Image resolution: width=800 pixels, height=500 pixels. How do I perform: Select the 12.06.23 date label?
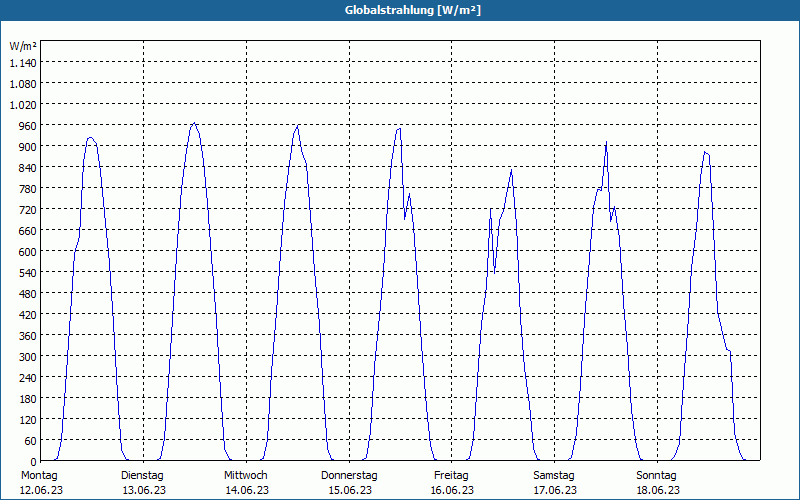41,490
